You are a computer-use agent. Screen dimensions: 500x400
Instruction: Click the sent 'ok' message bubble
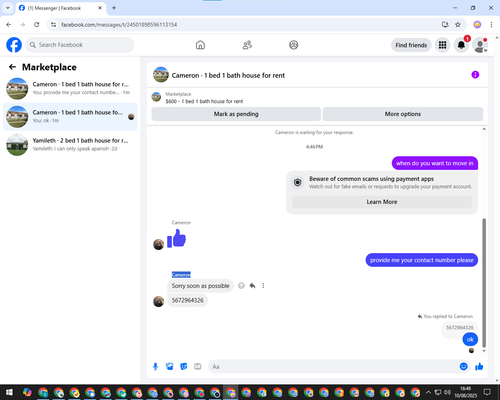tap(470, 339)
